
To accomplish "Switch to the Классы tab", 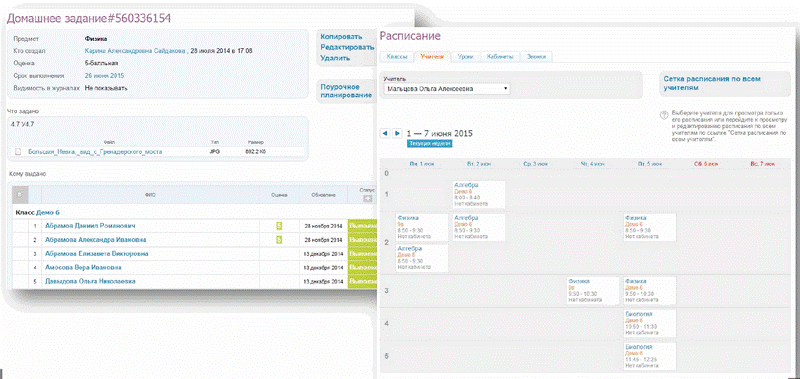I will pos(397,57).
